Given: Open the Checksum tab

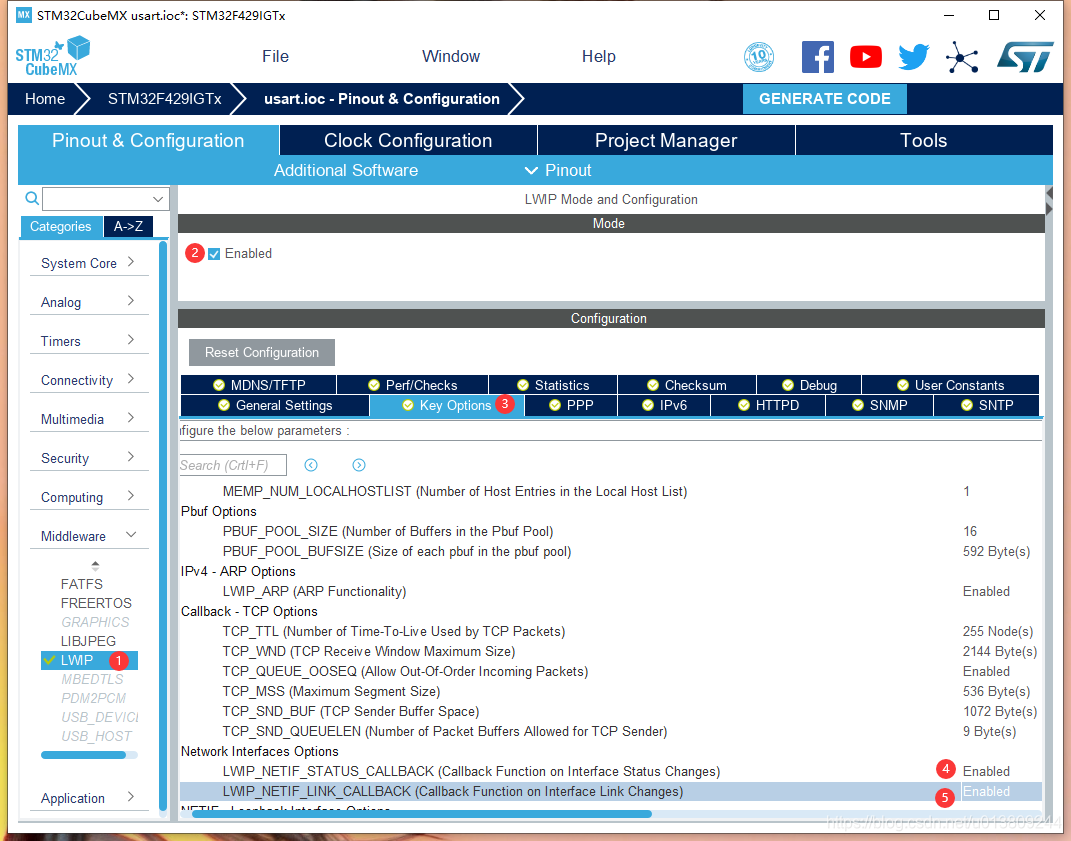Looking at the screenshot, I should [x=687, y=385].
